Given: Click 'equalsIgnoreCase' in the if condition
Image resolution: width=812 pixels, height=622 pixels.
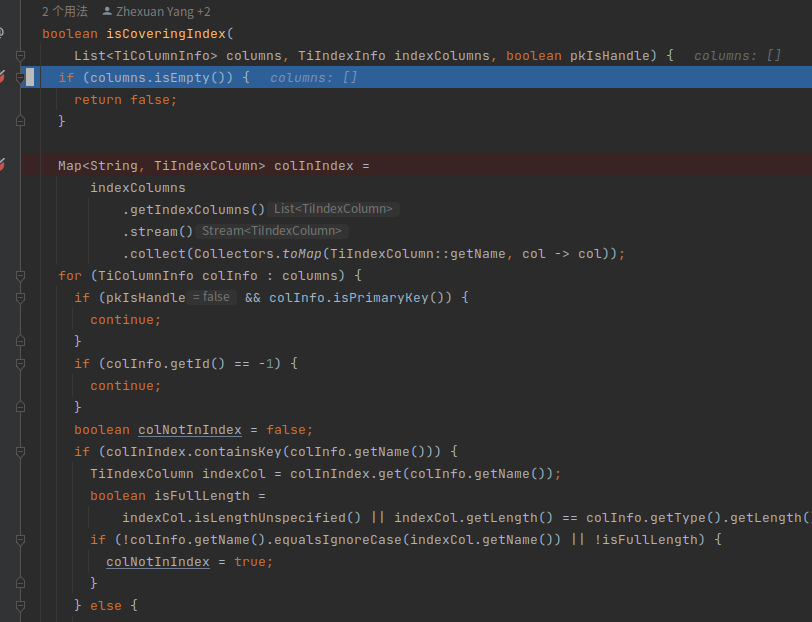Looking at the screenshot, I should pyautogui.click(x=338, y=540).
